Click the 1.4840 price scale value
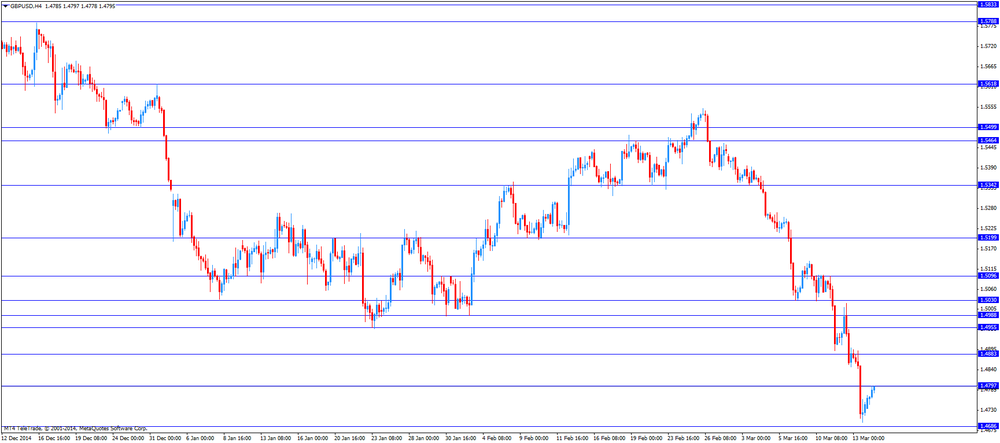The width and height of the screenshot is (1000, 443). coord(990,369)
